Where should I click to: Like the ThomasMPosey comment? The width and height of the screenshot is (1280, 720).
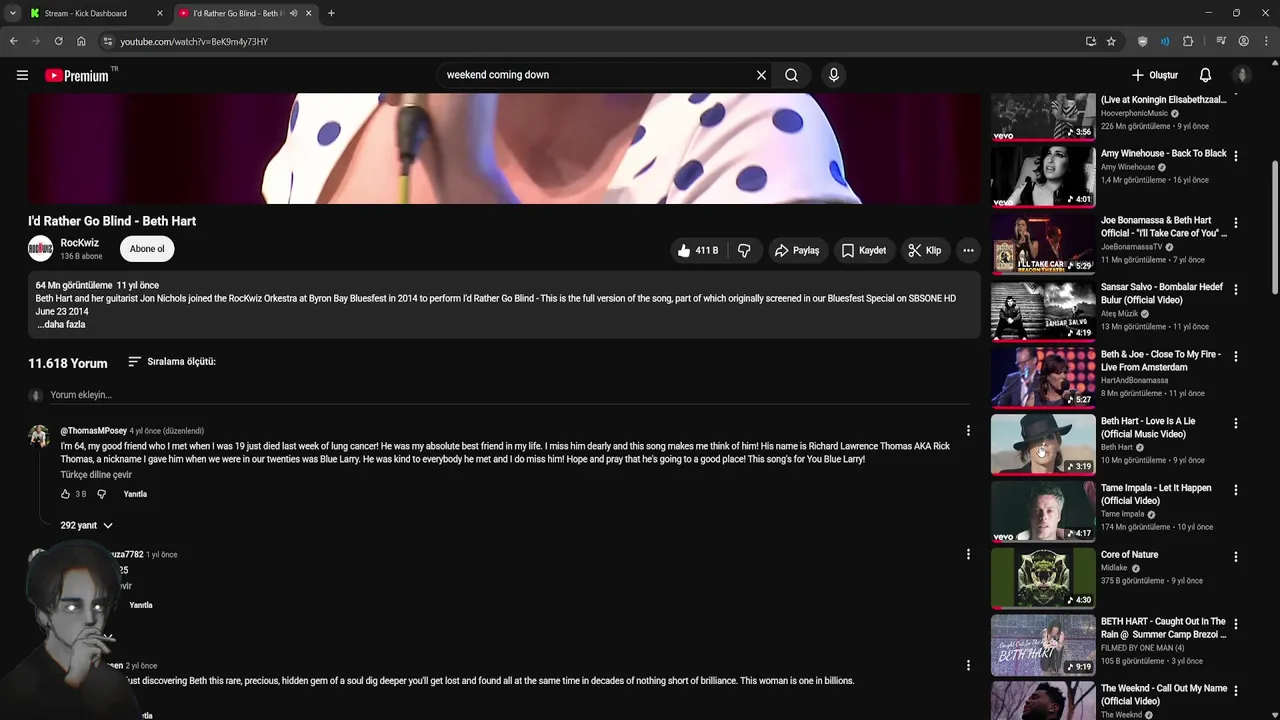pos(66,494)
